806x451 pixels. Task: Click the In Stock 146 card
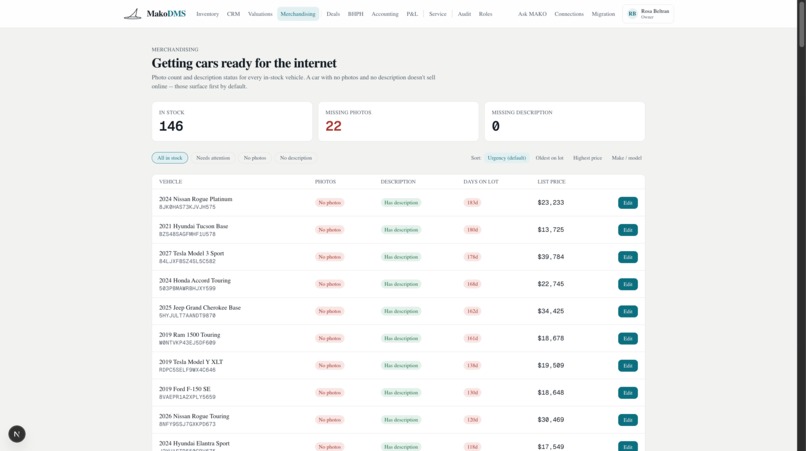click(232, 121)
